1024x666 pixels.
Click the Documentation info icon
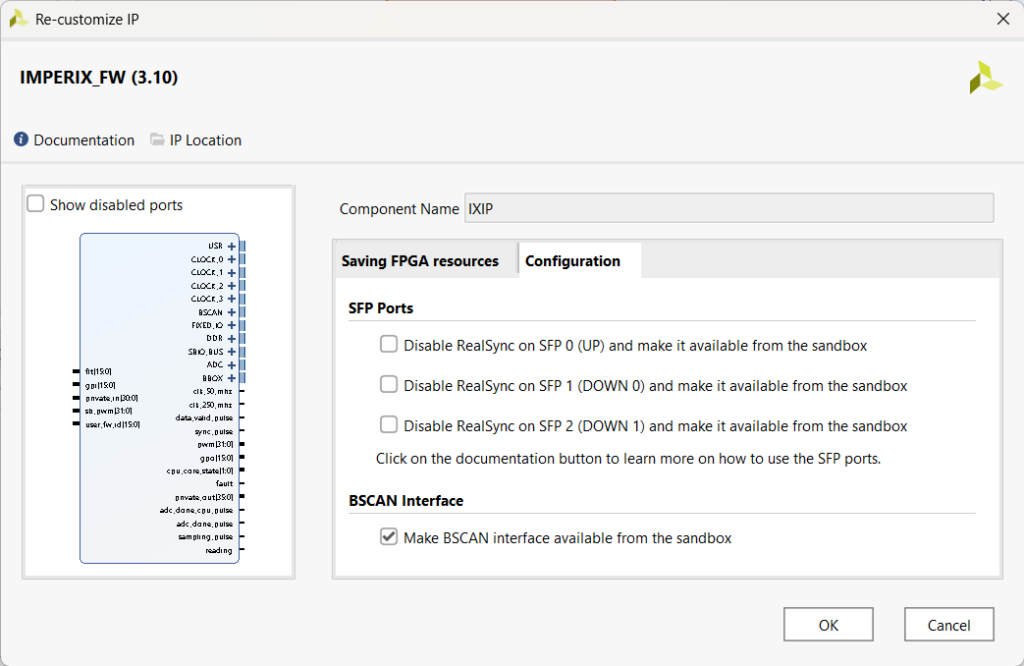(x=21, y=140)
